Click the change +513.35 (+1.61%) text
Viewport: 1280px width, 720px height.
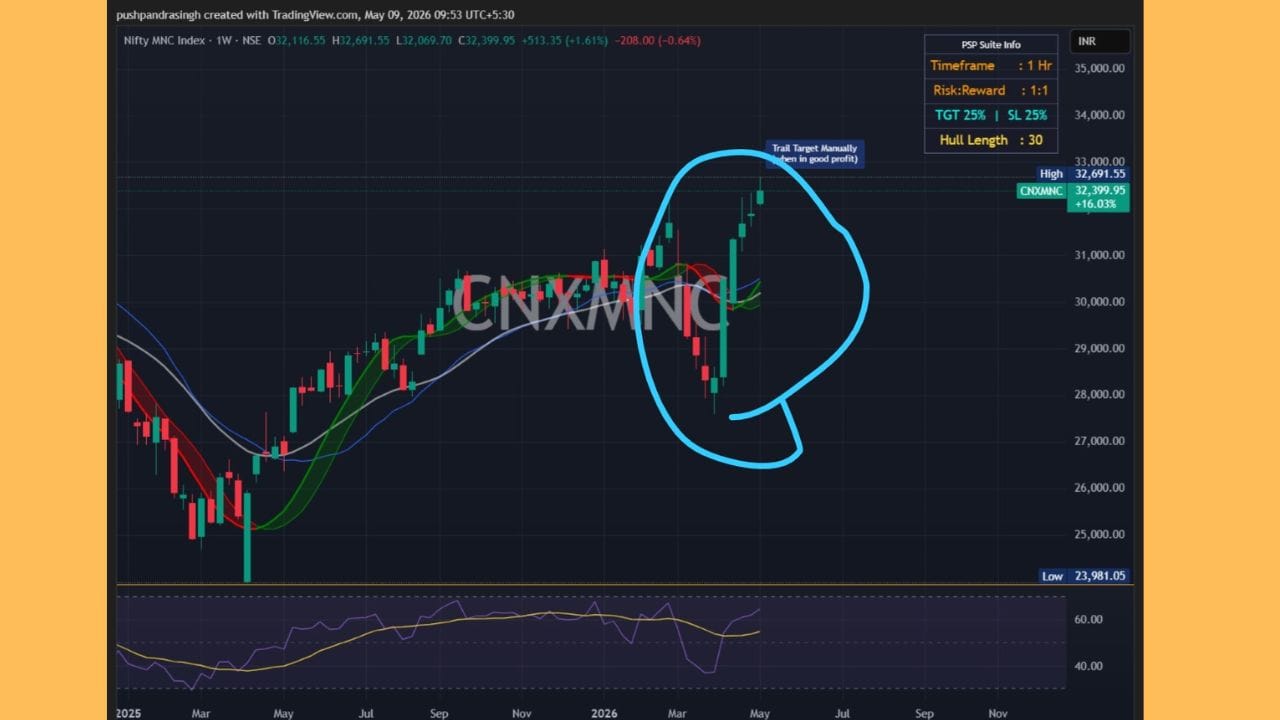(564, 40)
